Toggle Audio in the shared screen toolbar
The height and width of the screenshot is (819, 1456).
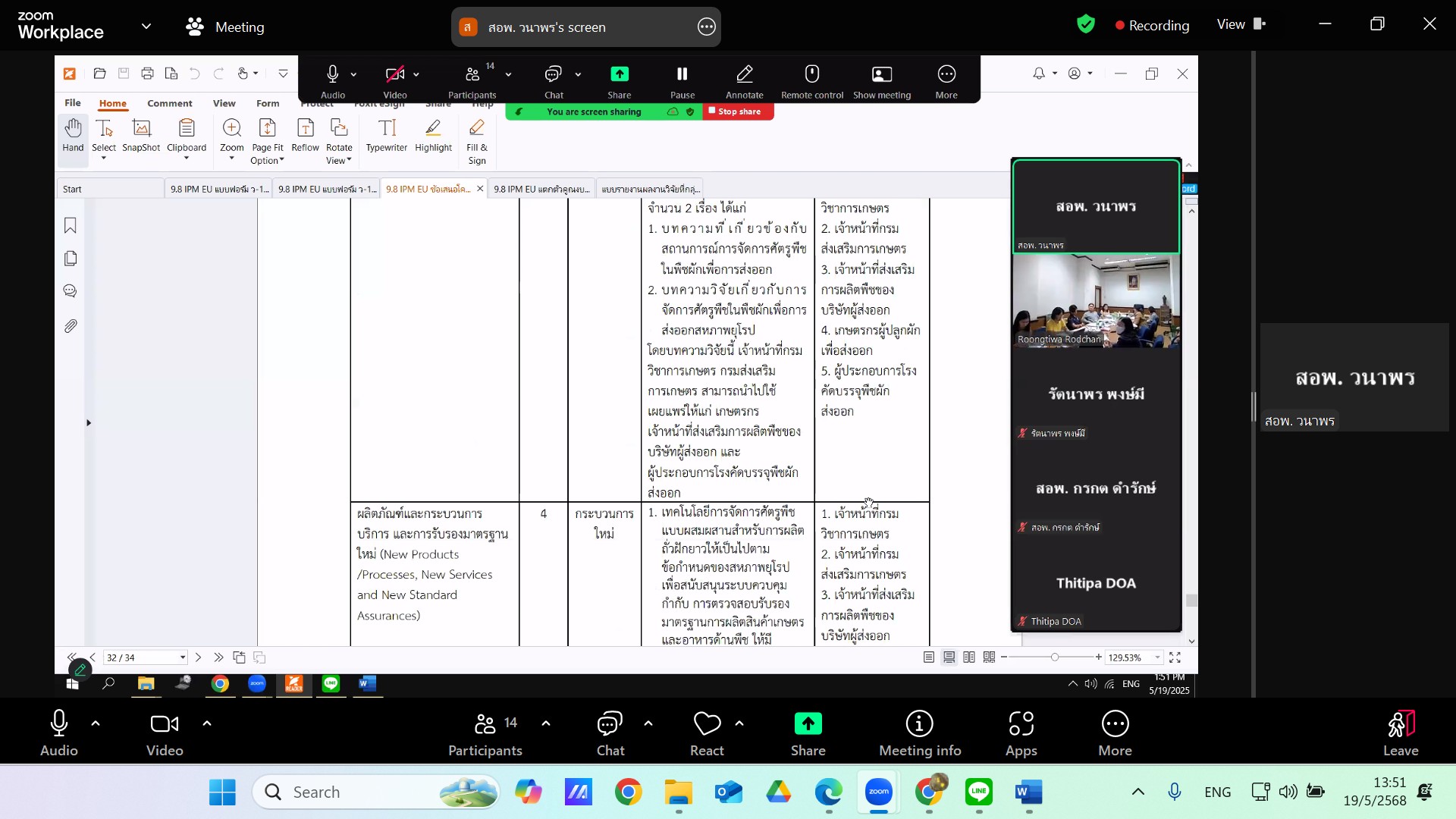pyautogui.click(x=332, y=81)
